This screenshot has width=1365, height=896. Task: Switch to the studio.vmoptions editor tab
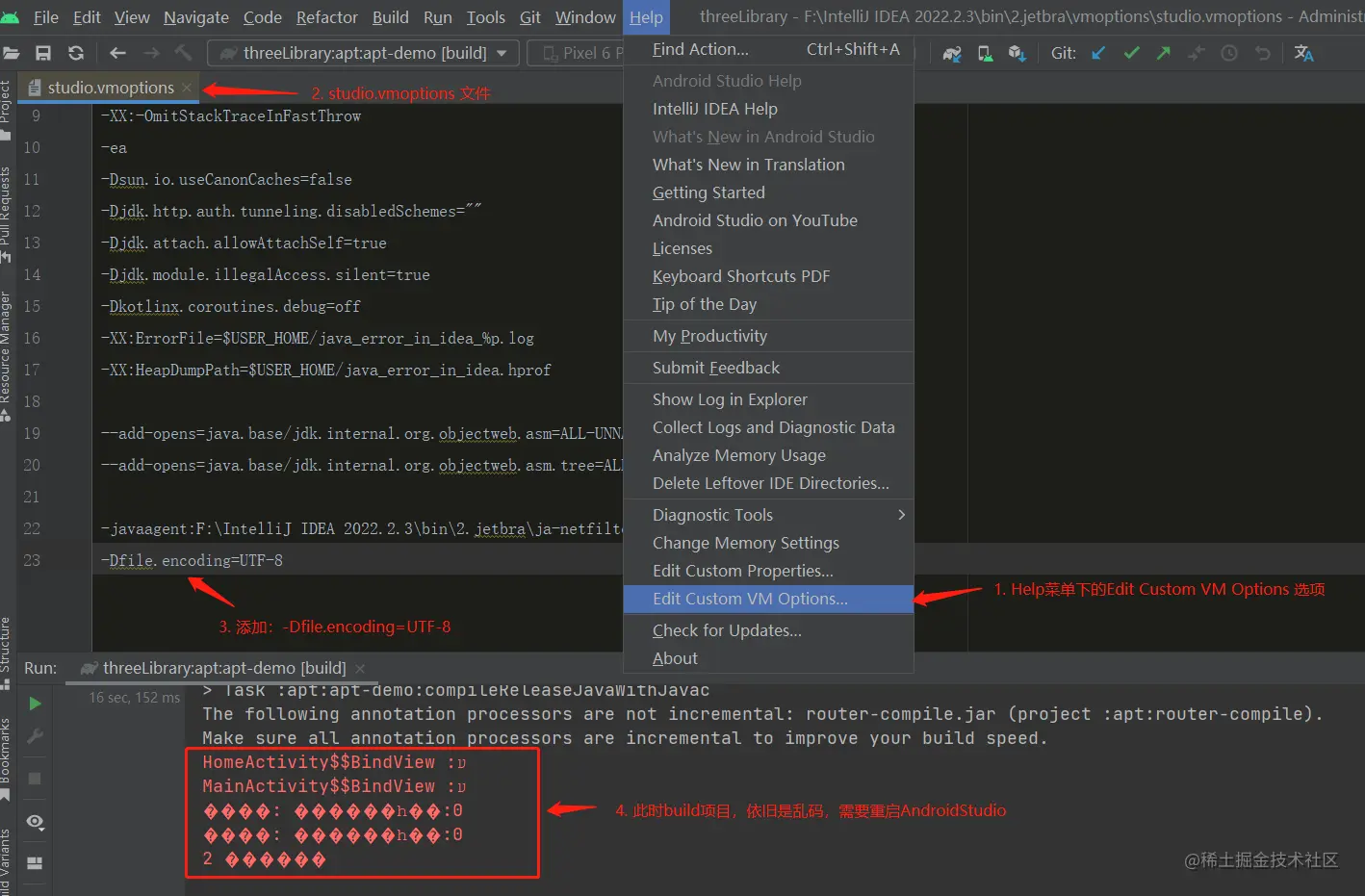click(110, 88)
